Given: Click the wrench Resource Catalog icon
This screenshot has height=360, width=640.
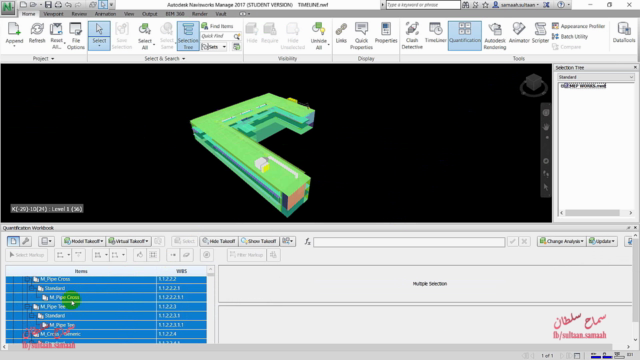Looking at the screenshot, I should click(x=26, y=241).
